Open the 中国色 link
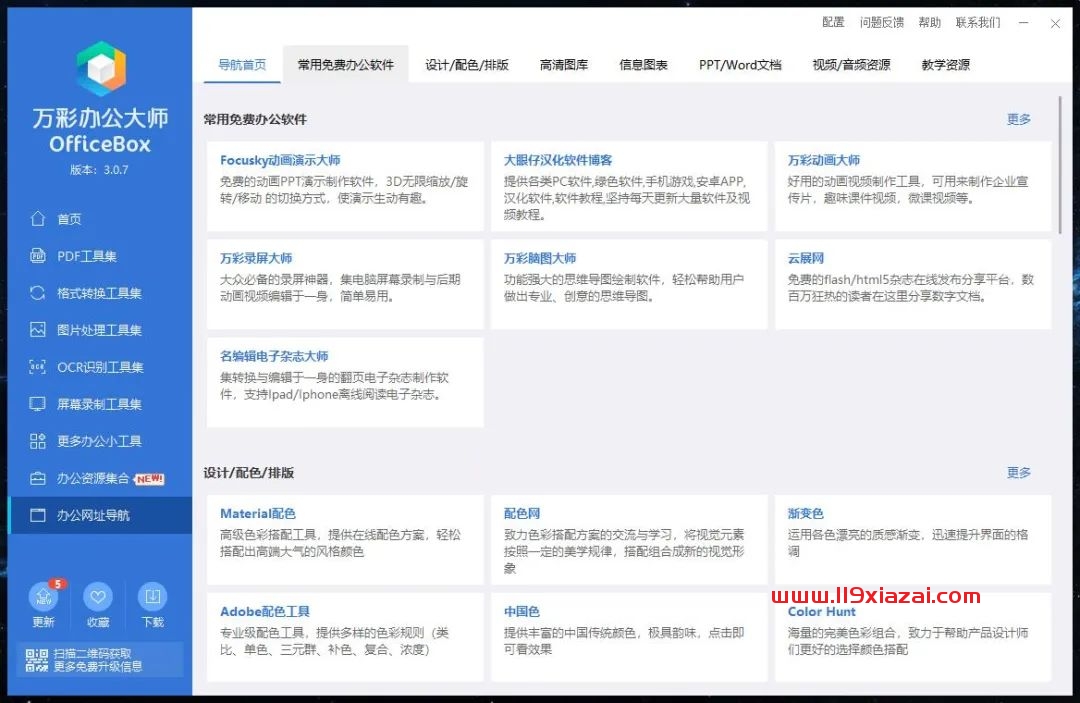The height and width of the screenshot is (703, 1080). pos(522,611)
